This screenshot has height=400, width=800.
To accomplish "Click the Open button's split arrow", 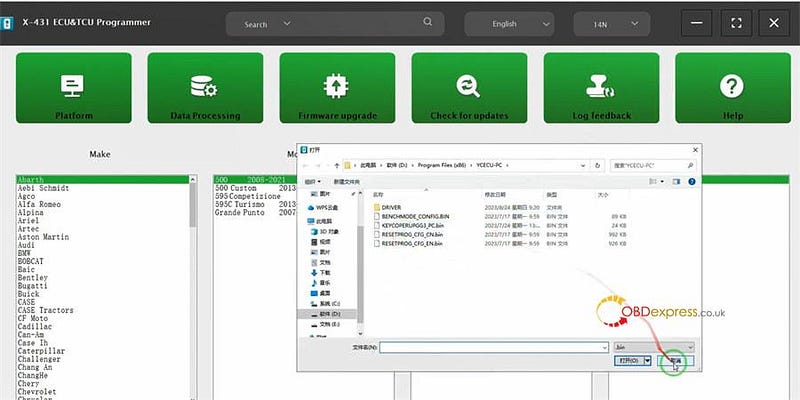I will pos(648,361).
